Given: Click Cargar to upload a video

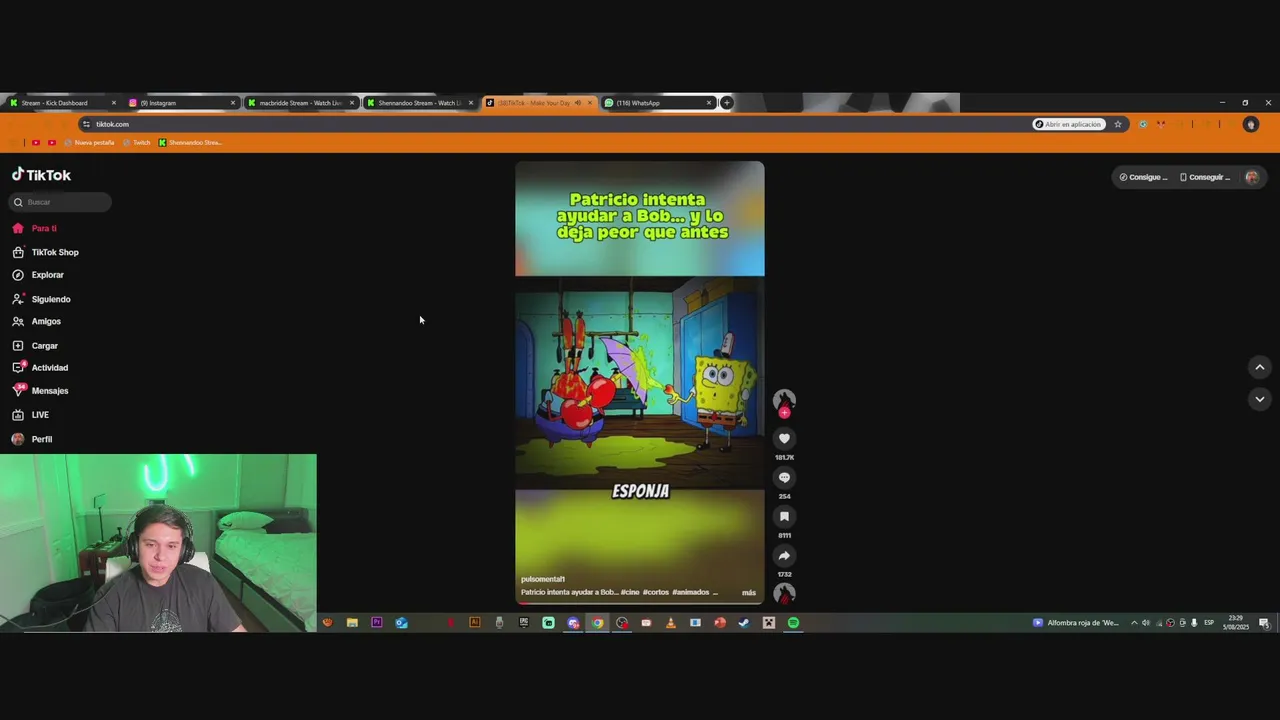Looking at the screenshot, I should pyautogui.click(x=35, y=345).
